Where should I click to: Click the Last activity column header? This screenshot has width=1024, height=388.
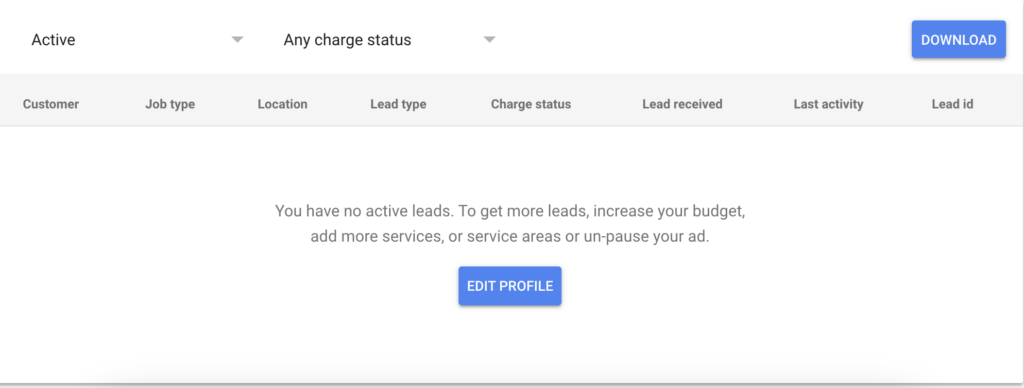coord(829,104)
